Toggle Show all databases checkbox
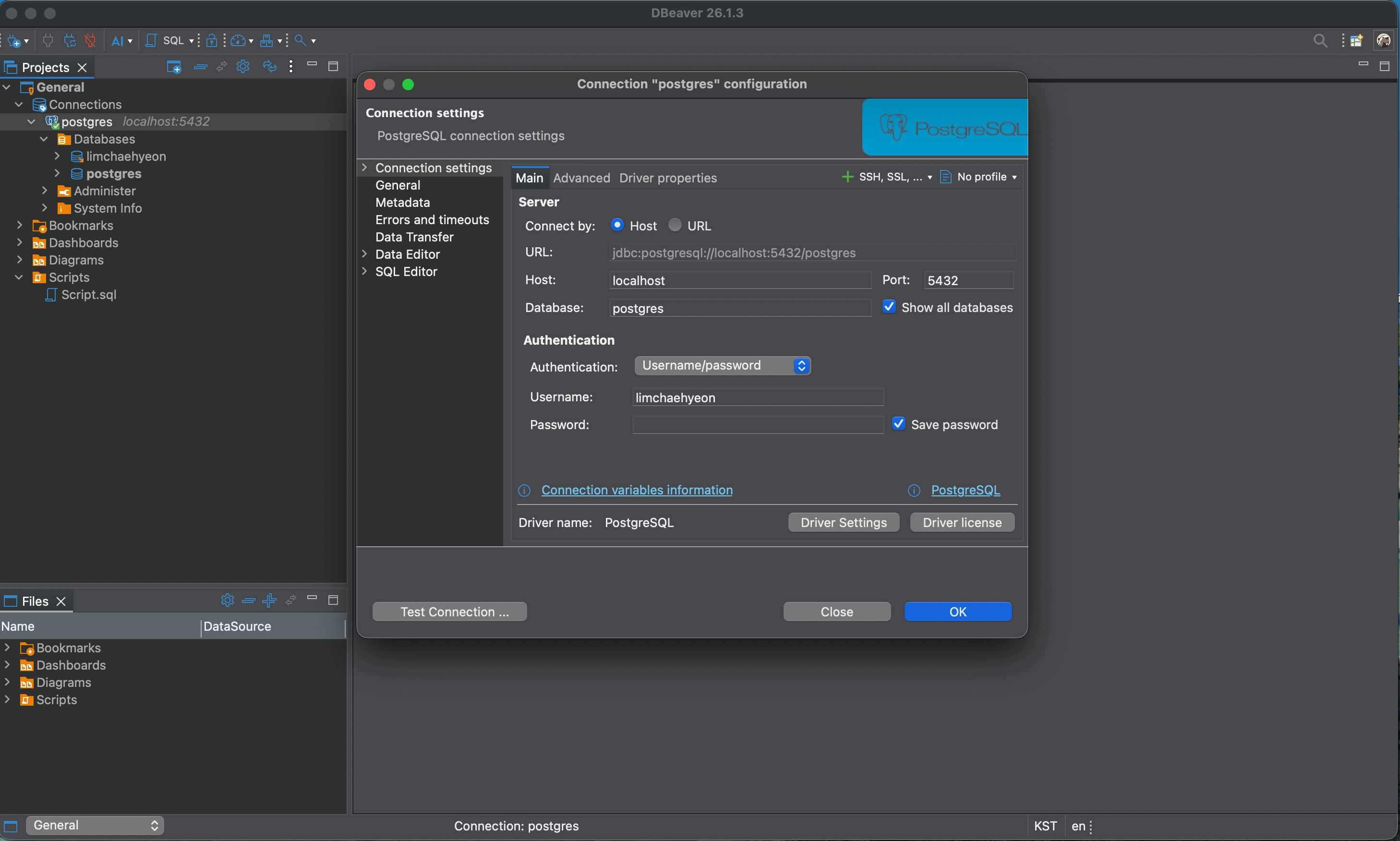 tap(889, 307)
